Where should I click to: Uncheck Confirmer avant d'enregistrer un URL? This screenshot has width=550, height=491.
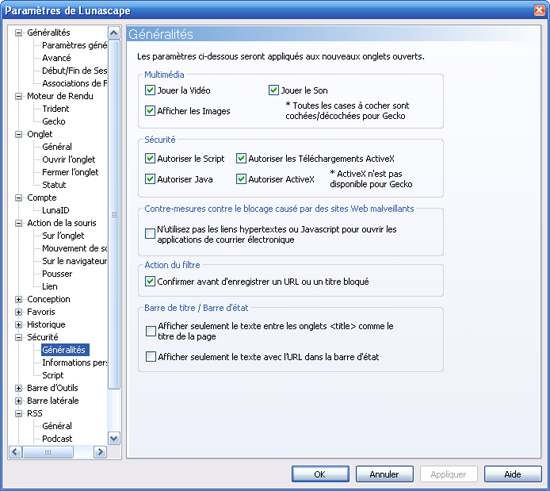pos(150,281)
